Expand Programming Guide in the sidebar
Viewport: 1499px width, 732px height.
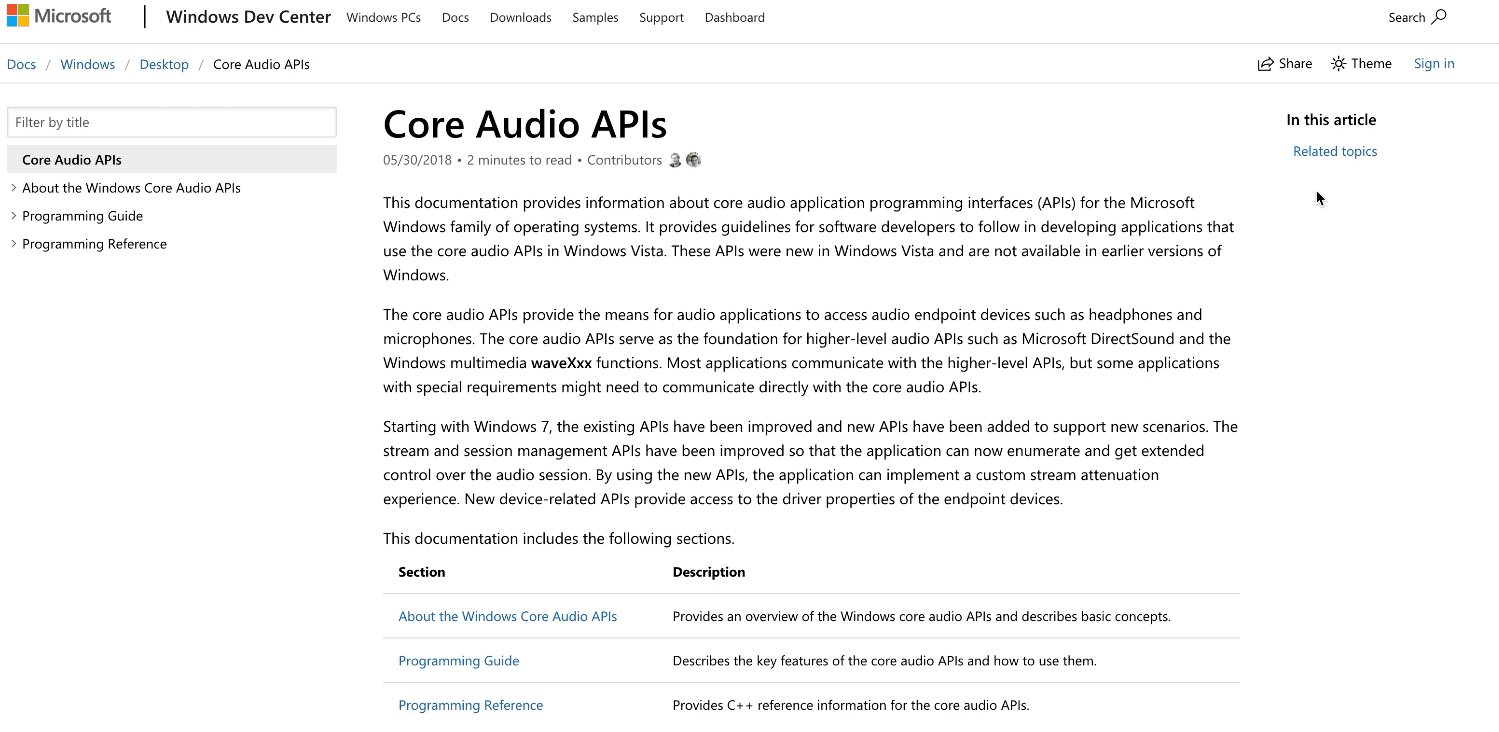click(x=13, y=215)
